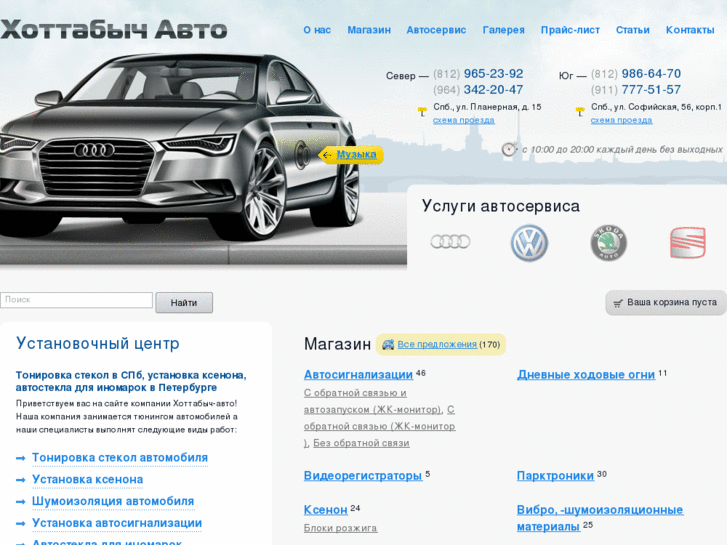Screen dimensions: 727x545
Task: Click the map pin icon near Планерная address
Action: tap(422, 111)
